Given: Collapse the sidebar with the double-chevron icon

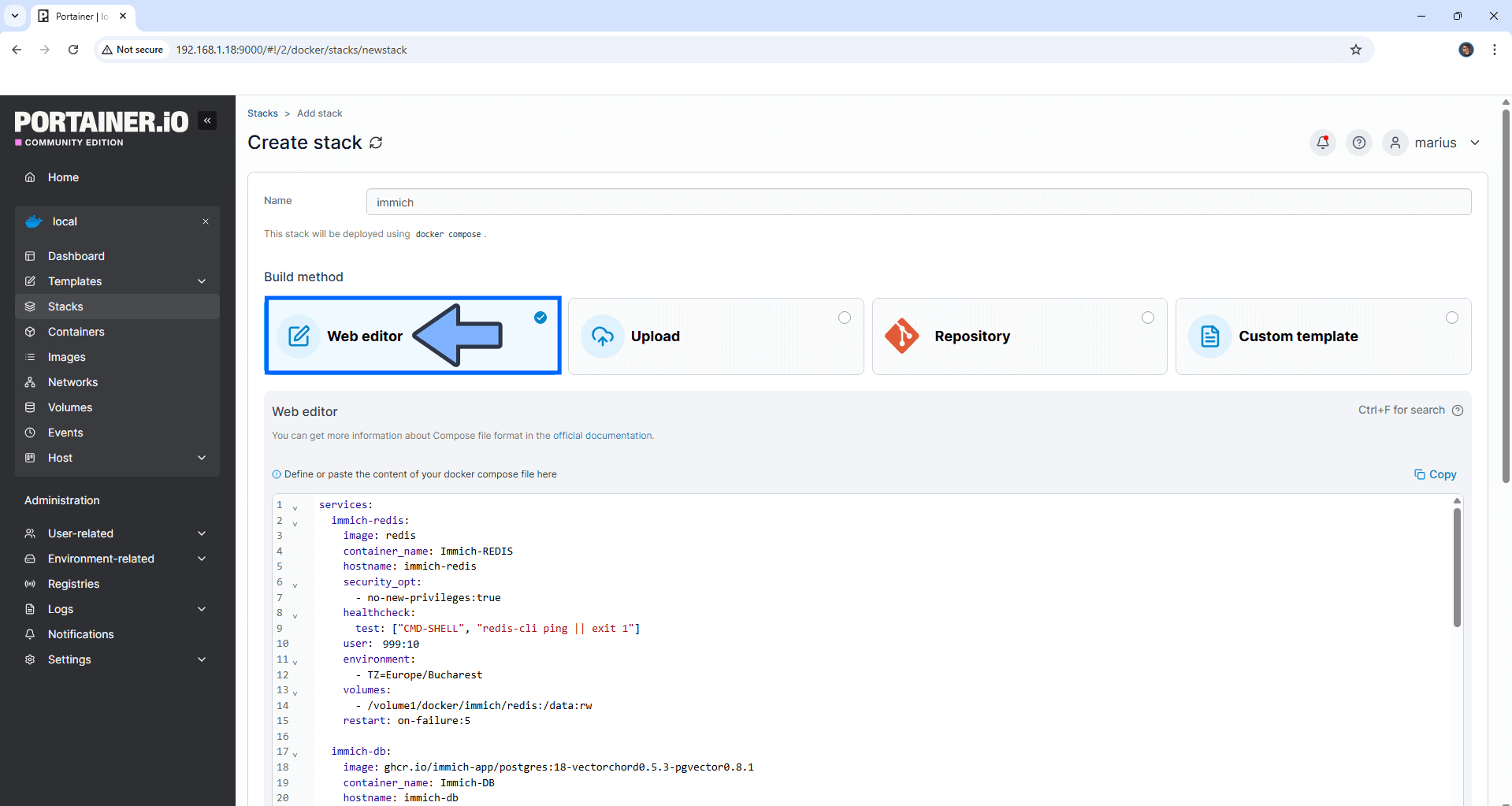Looking at the screenshot, I should [207, 121].
